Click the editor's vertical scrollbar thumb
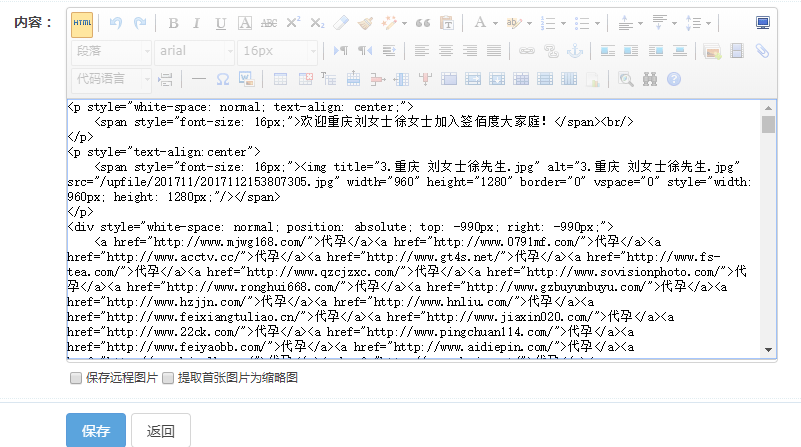The width and height of the screenshot is (801, 447). 768,124
